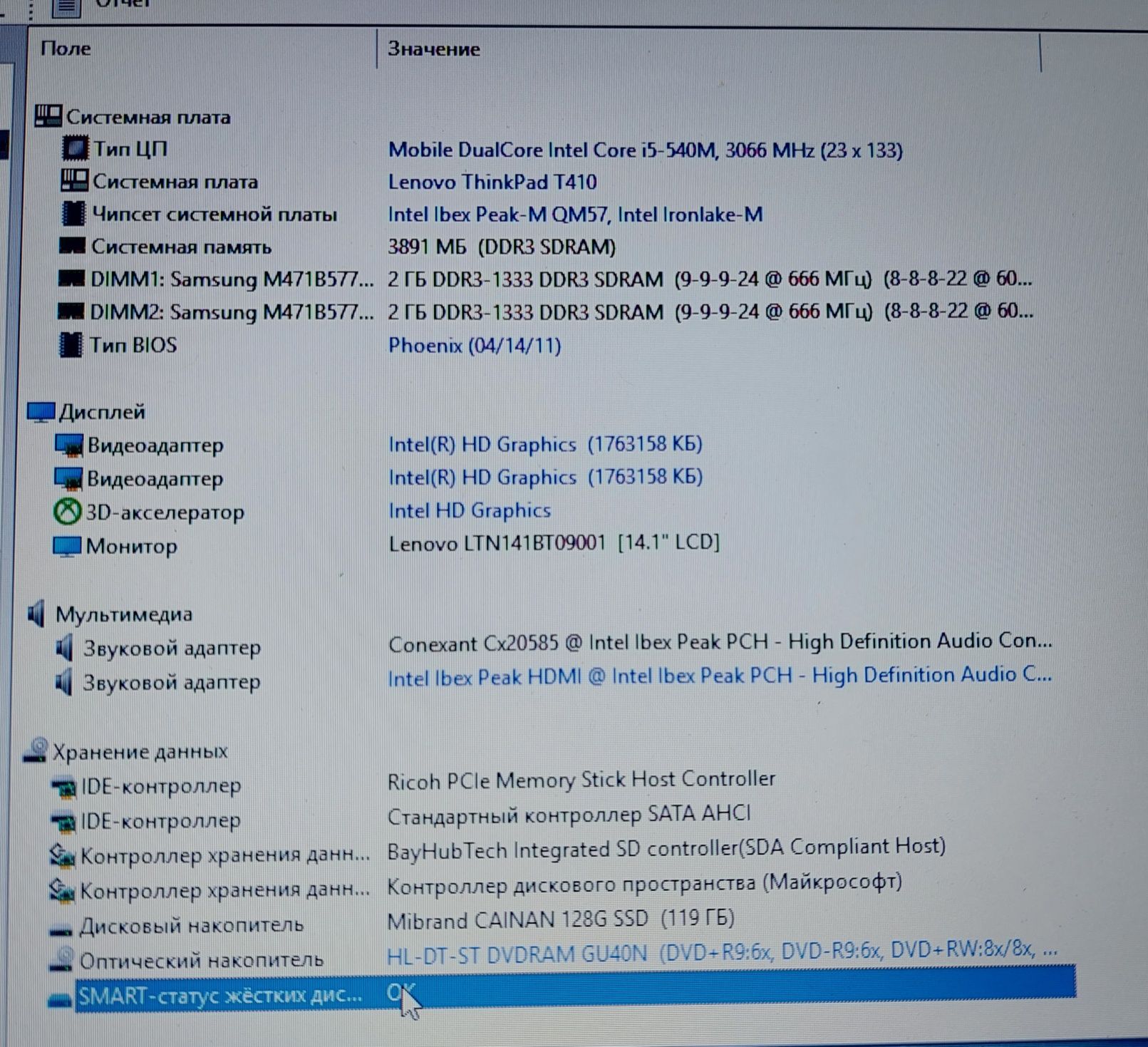Click the DIMM2 memory module icon
The height and width of the screenshot is (1047, 1148).
[70, 311]
